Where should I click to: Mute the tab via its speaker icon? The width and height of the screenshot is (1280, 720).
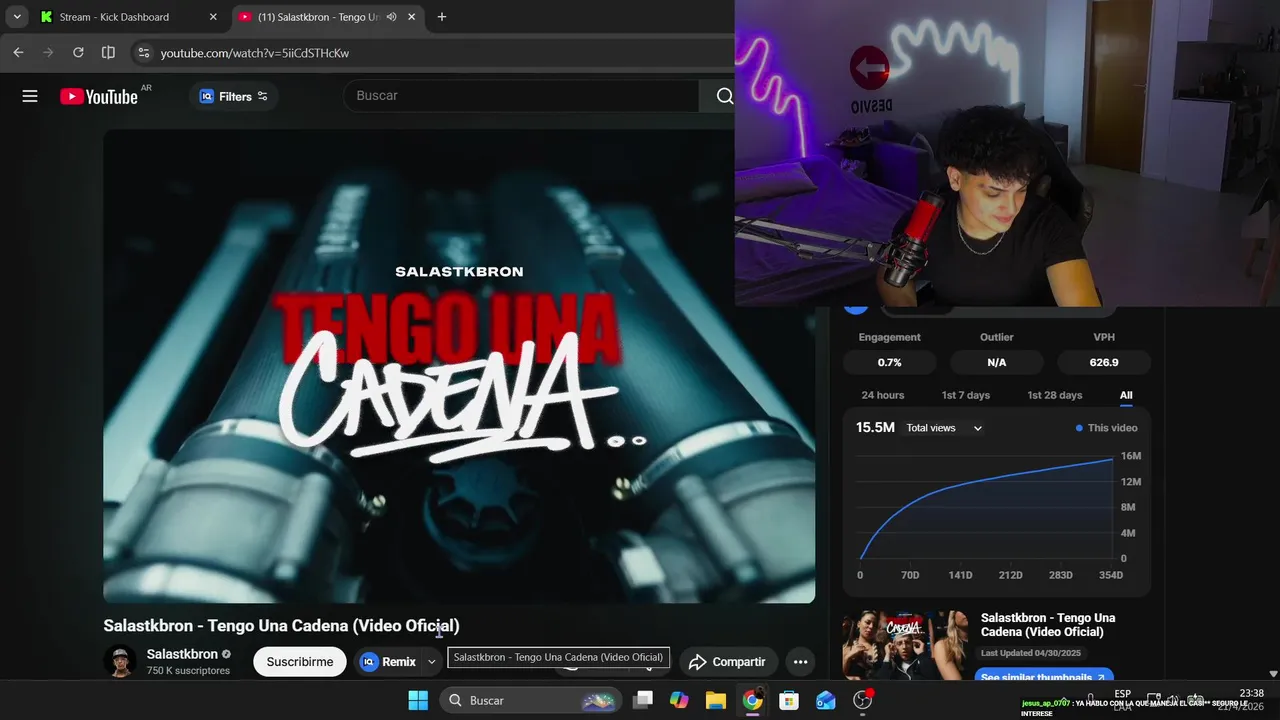click(392, 17)
